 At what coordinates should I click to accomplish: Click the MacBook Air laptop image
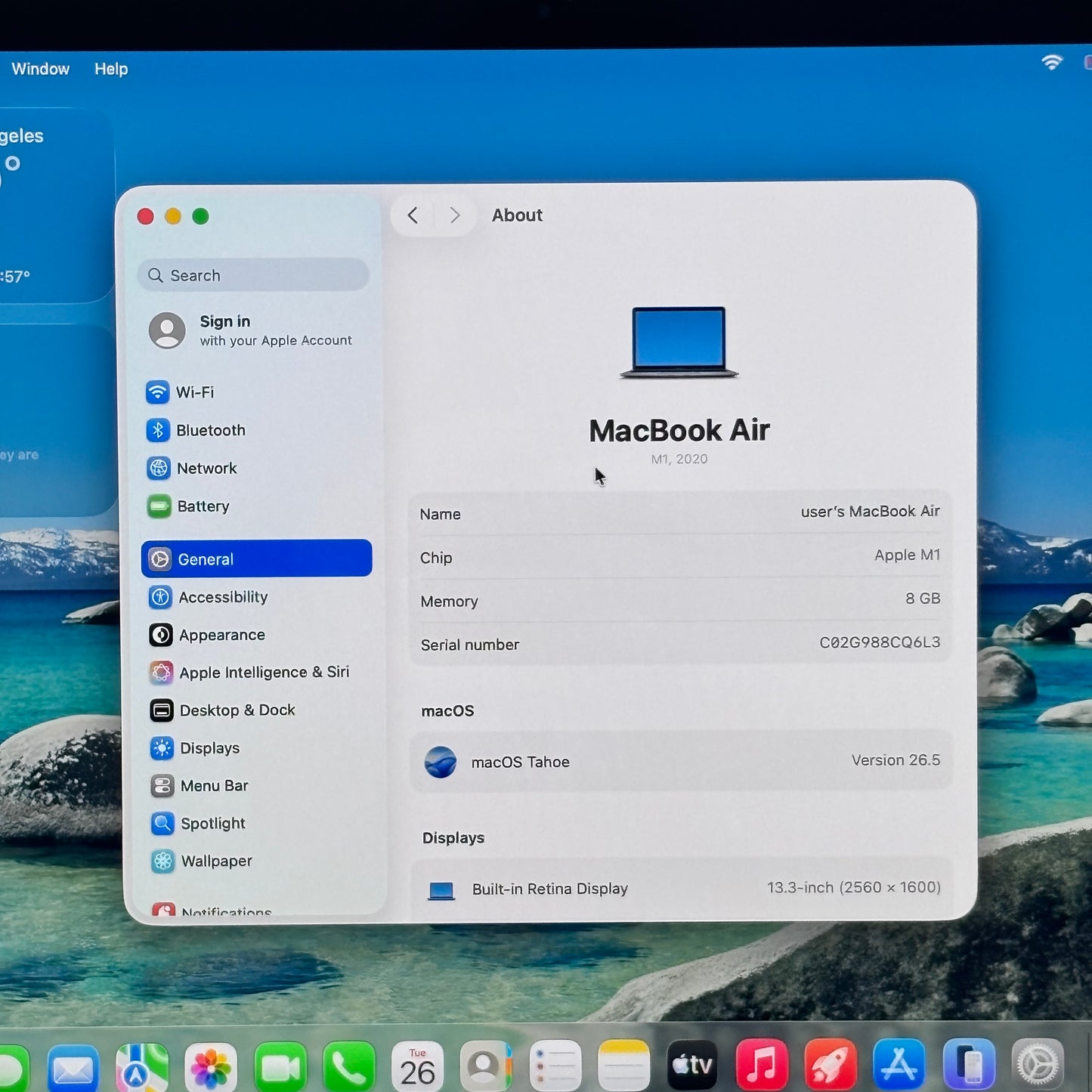(x=679, y=342)
